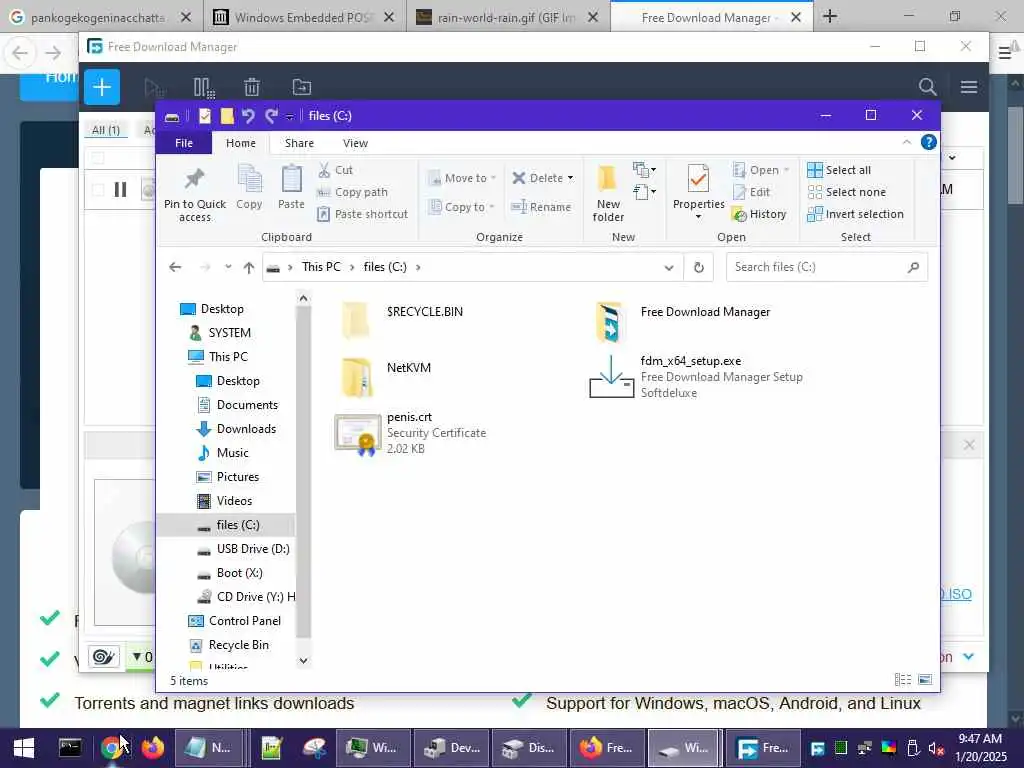Image resolution: width=1024 pixels, height=768 pixels.
Task: Open the New item dropdown icon
Action: (644, 170)
